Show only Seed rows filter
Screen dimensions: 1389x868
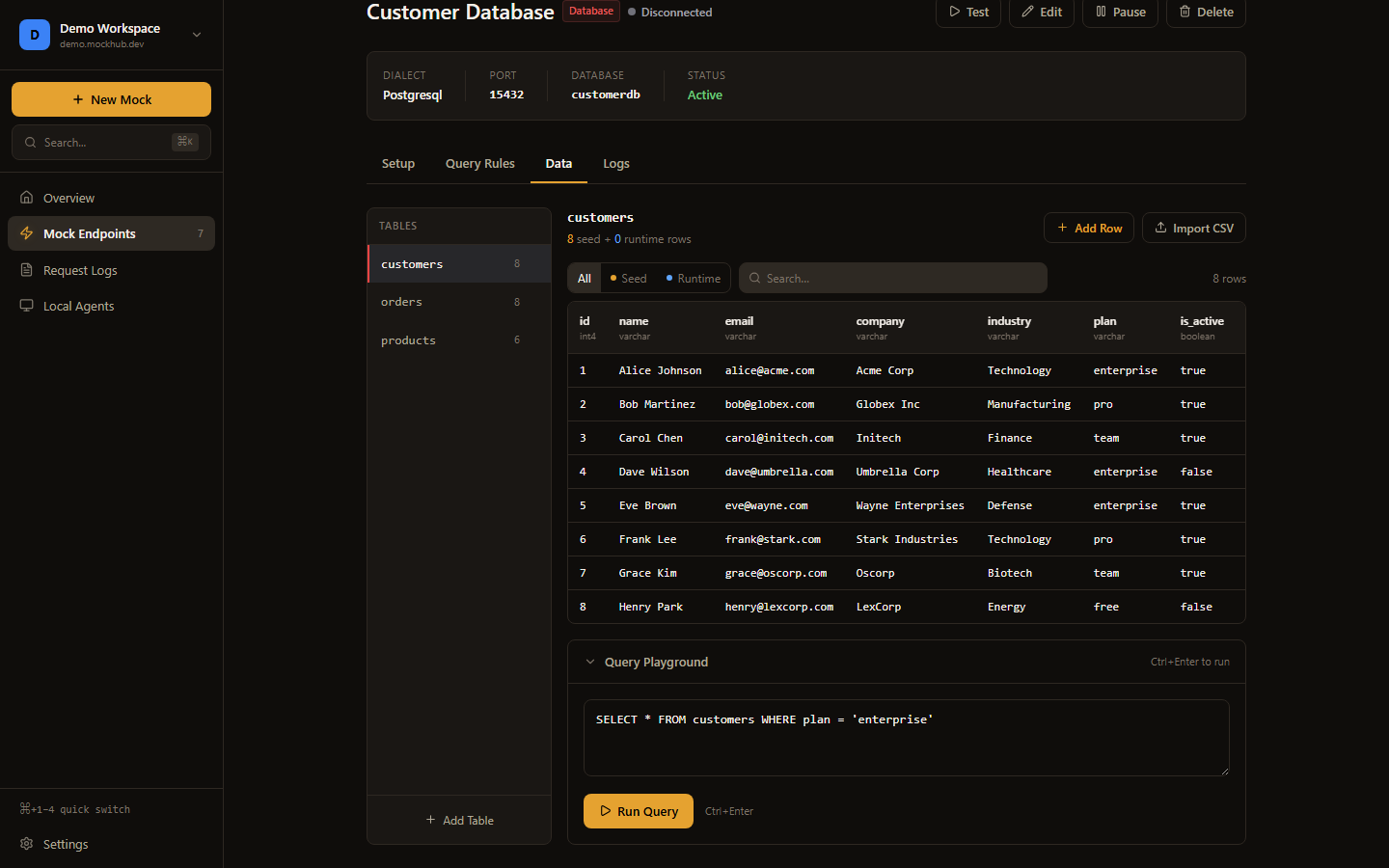[628, 279]
